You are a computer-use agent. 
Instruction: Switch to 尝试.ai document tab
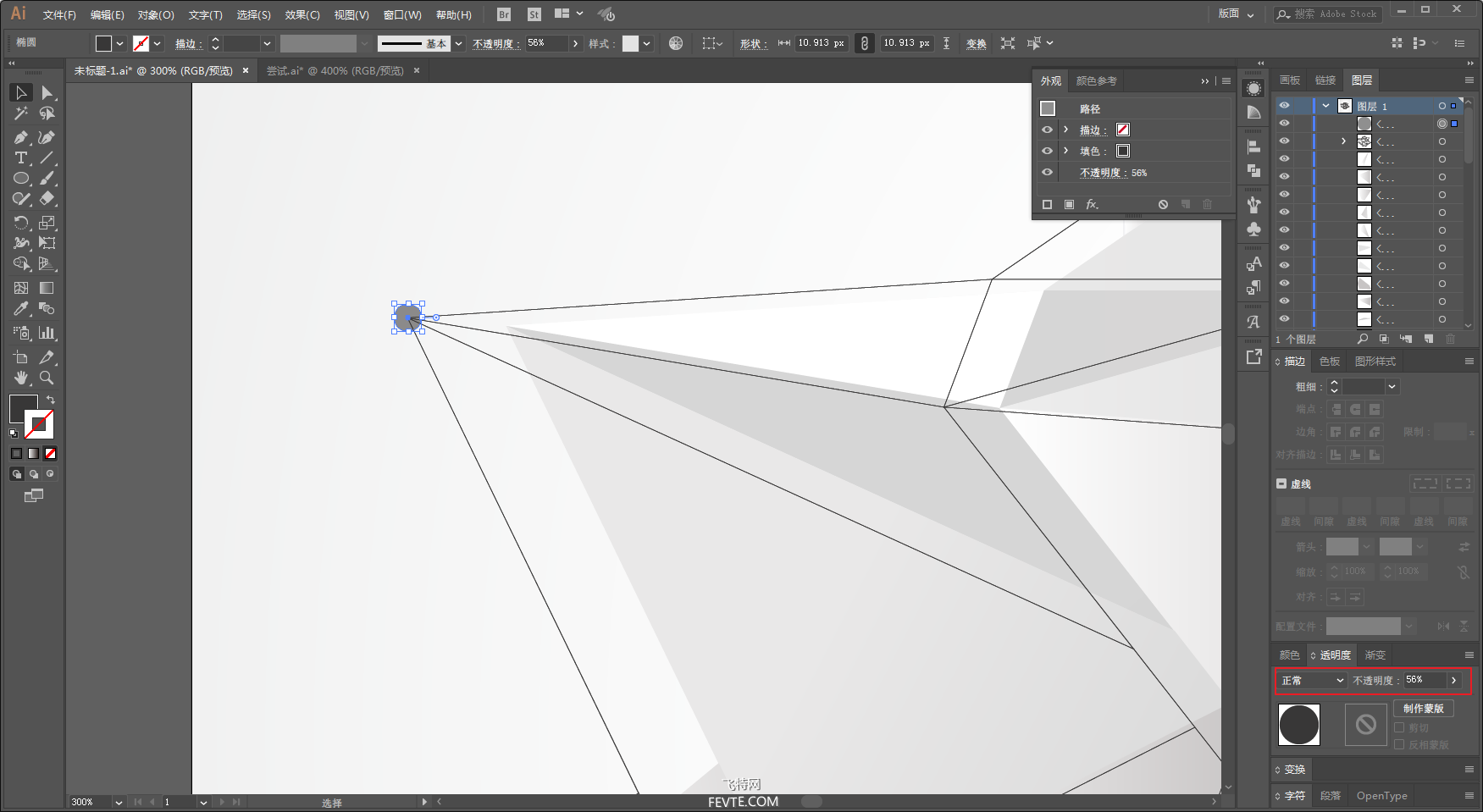pos(335,70)
